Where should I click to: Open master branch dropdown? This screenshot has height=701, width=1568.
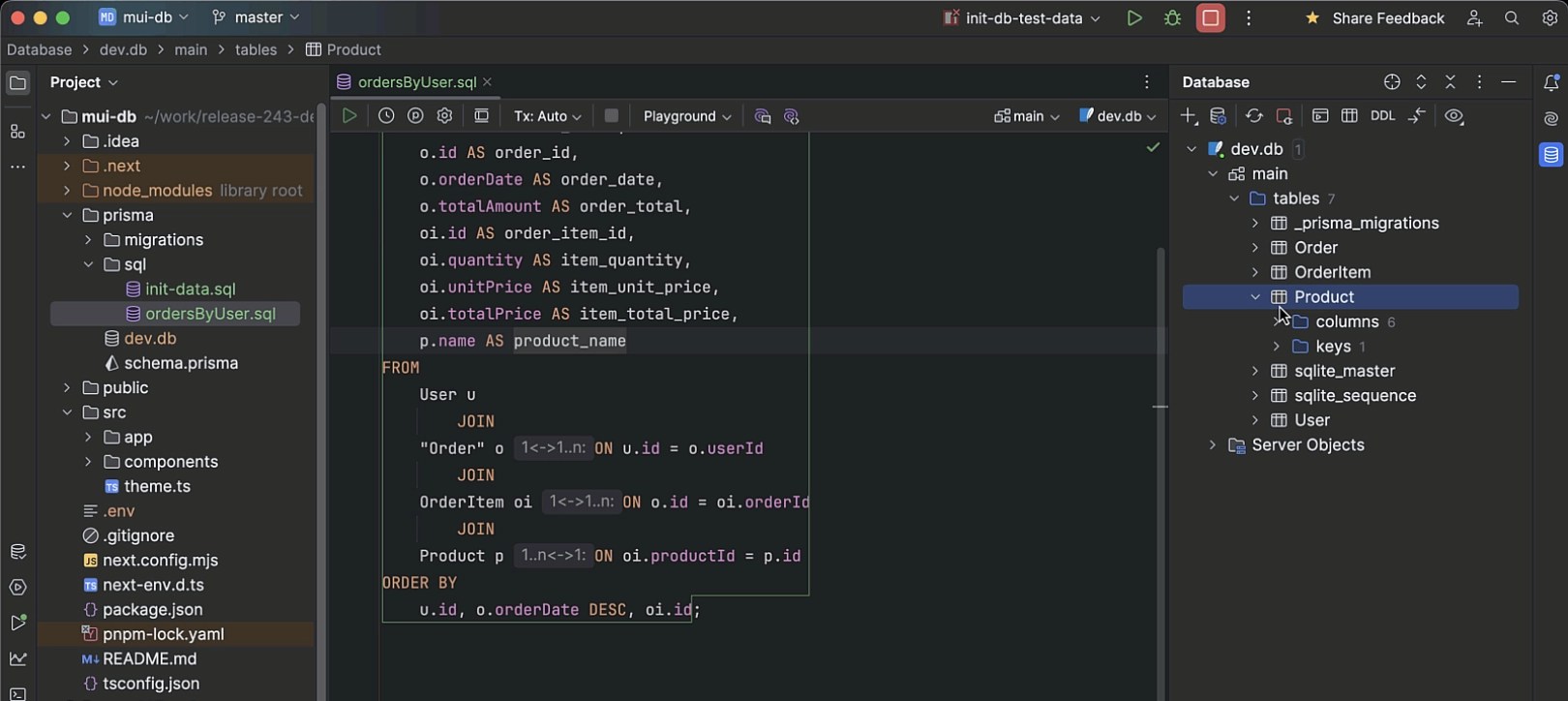(x=256, y=17)
